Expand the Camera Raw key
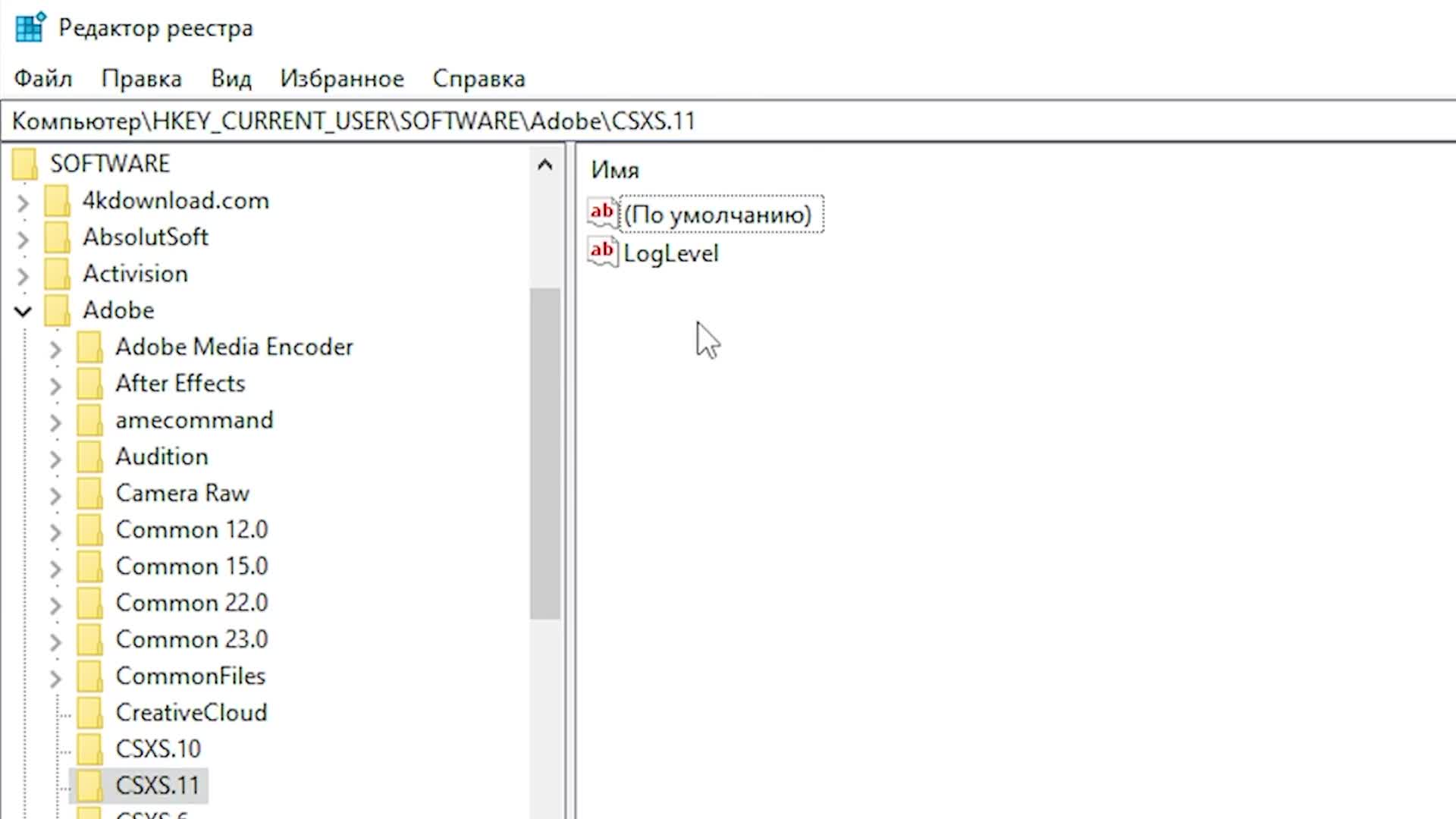The width and height of the screenshot is (1456, 819). [55, 495]
